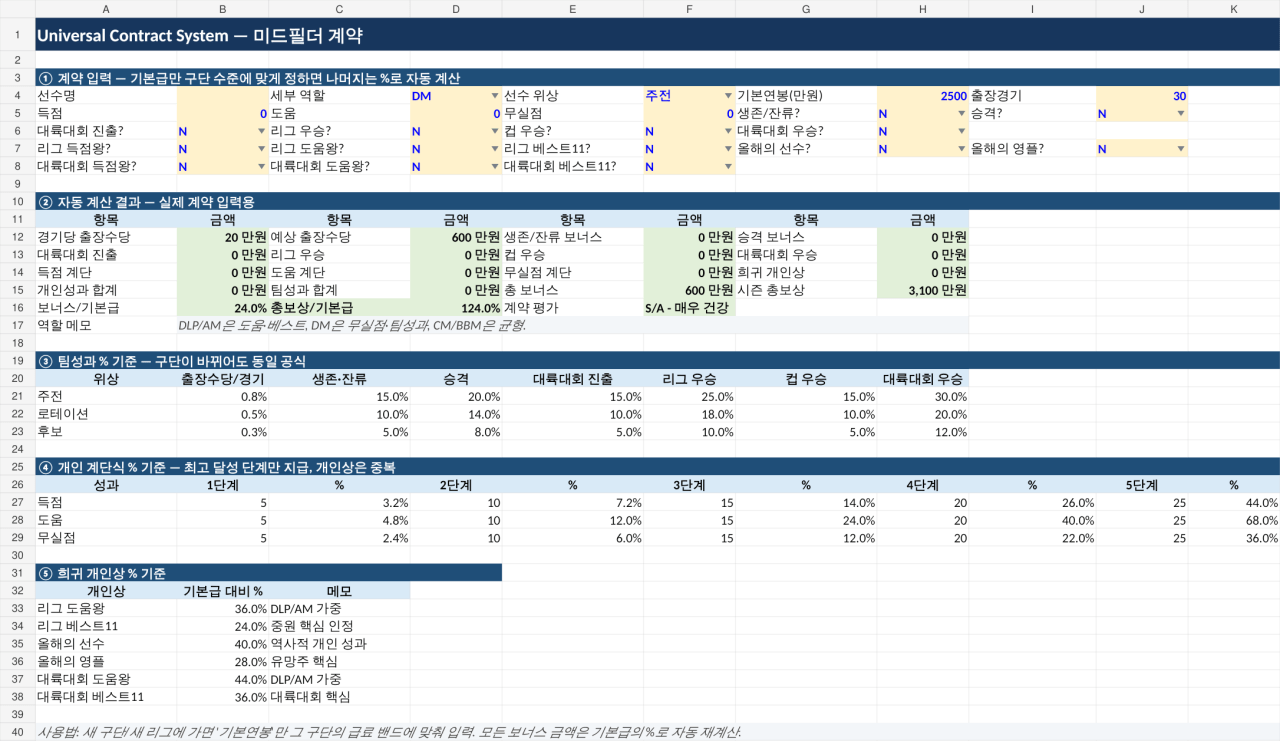Expand the 리그 득점왕? dropdown
1280x741 pixels.
pyautogui.click(x=261, y=149)
